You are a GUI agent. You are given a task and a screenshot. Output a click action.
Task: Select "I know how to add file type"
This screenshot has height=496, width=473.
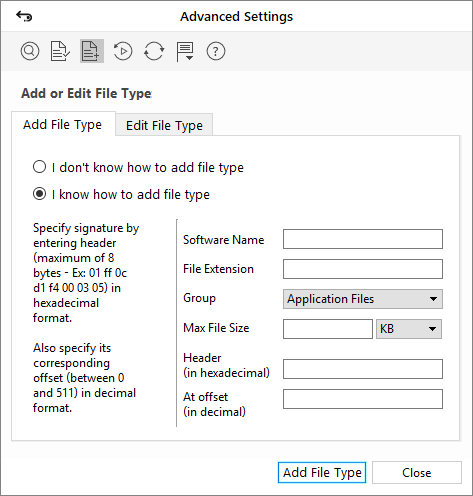pos(121,194)
